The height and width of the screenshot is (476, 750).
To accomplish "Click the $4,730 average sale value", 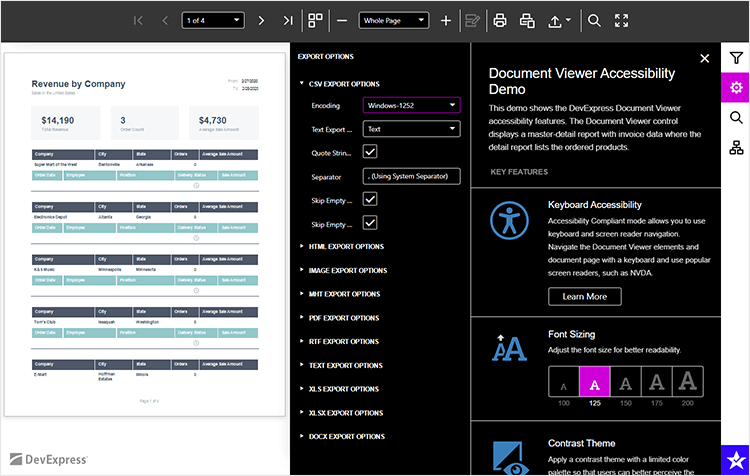I will 213,121.
